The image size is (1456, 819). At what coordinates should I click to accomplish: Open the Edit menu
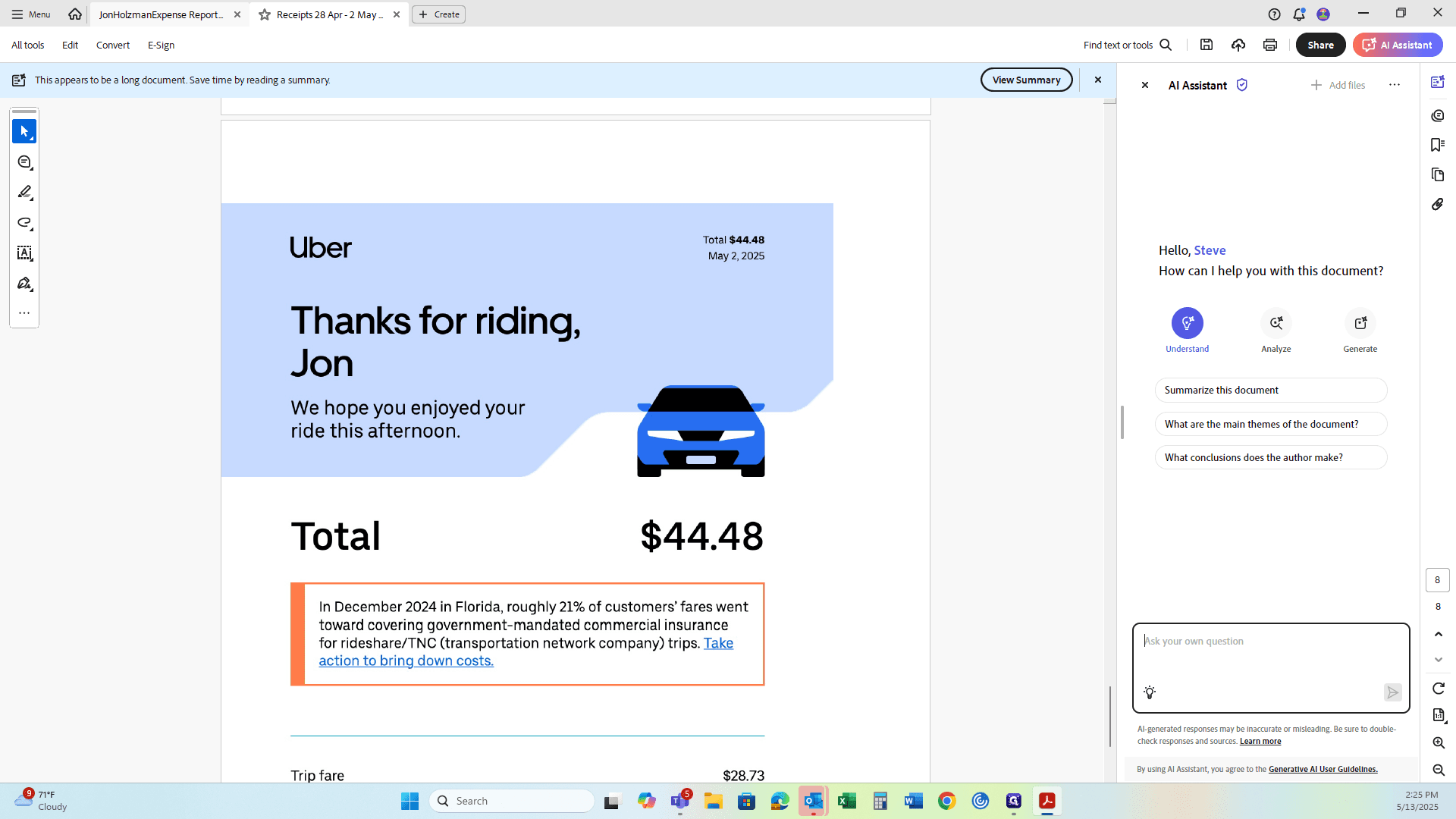(70, 45)
